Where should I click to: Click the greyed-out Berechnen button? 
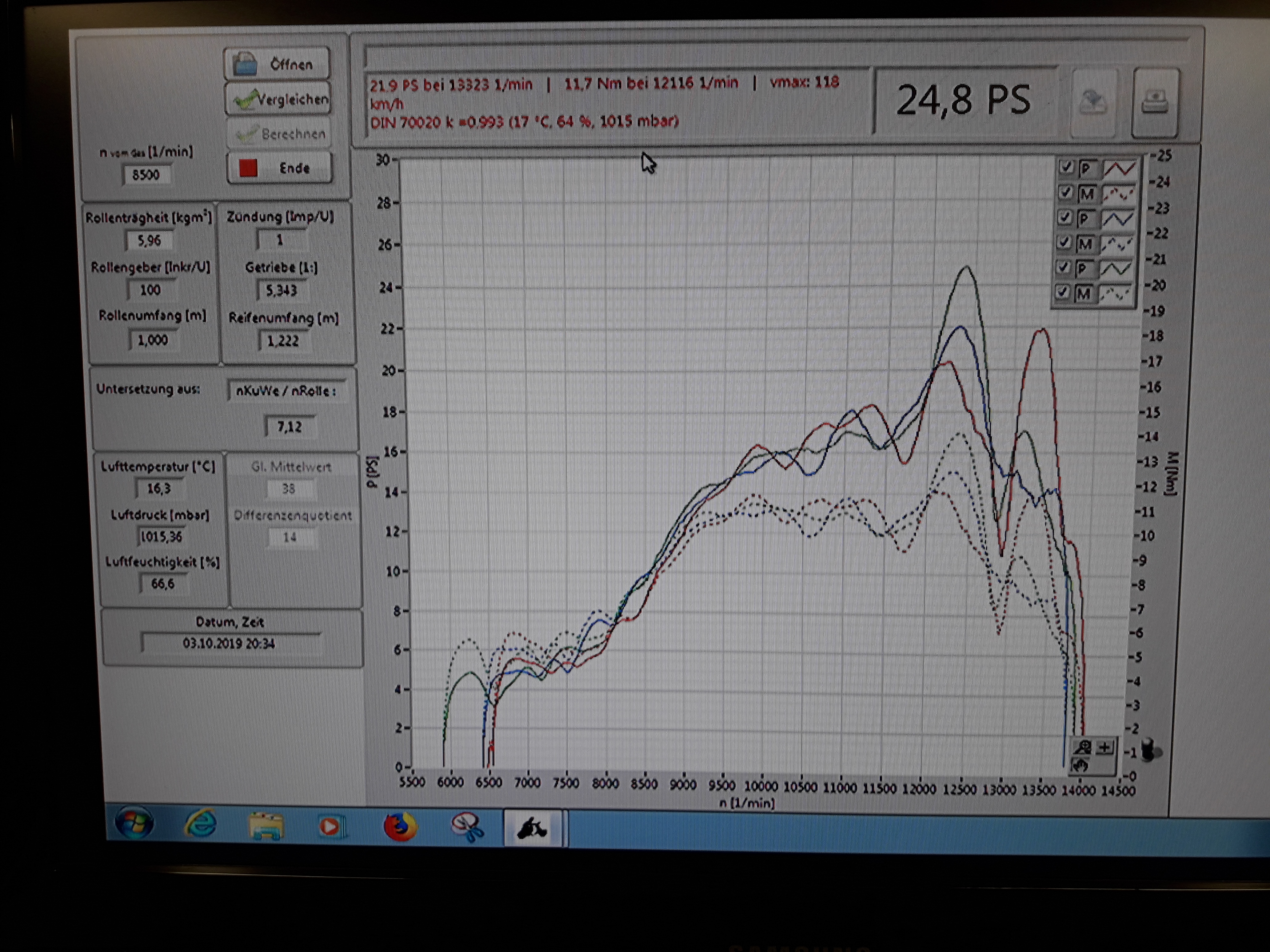coord(279,134)
